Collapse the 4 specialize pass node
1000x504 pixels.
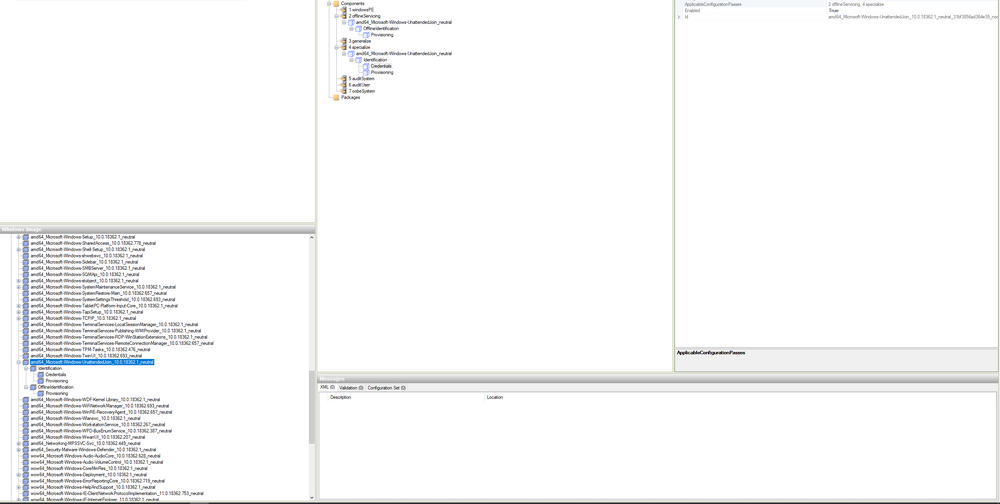click(x=337, y=47)
